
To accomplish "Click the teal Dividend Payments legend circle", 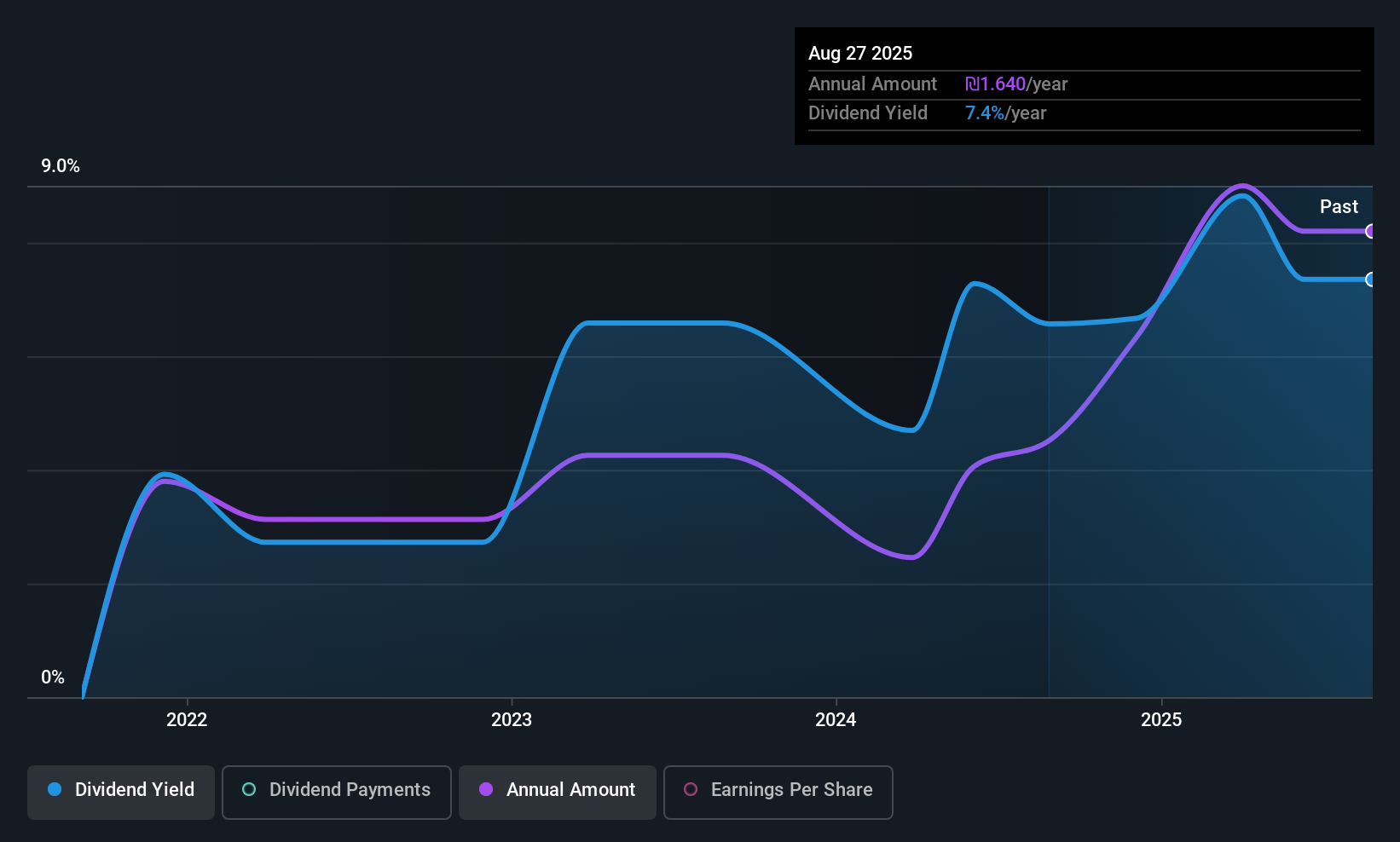I will click(249, 789).
